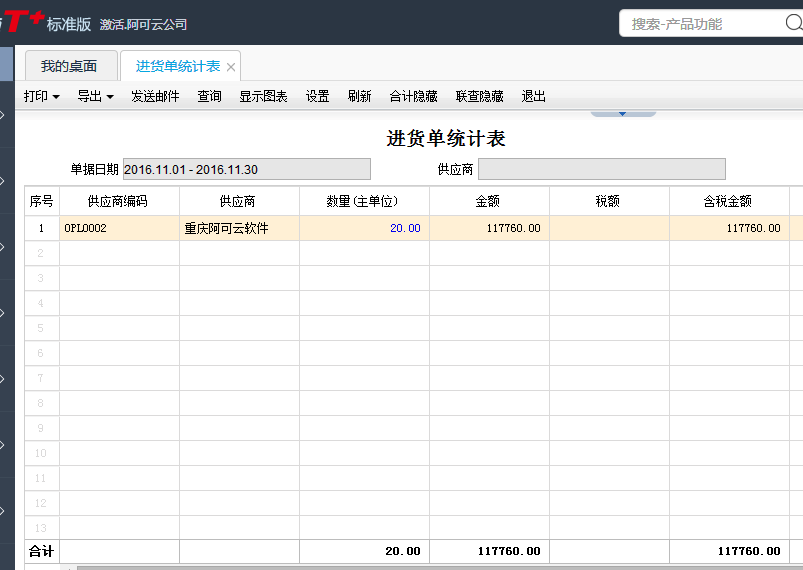Image resolution: width=803 pixels, height=570 pixels.
Task: Refresh the report with 刷新
Action: tap(359, 97)
